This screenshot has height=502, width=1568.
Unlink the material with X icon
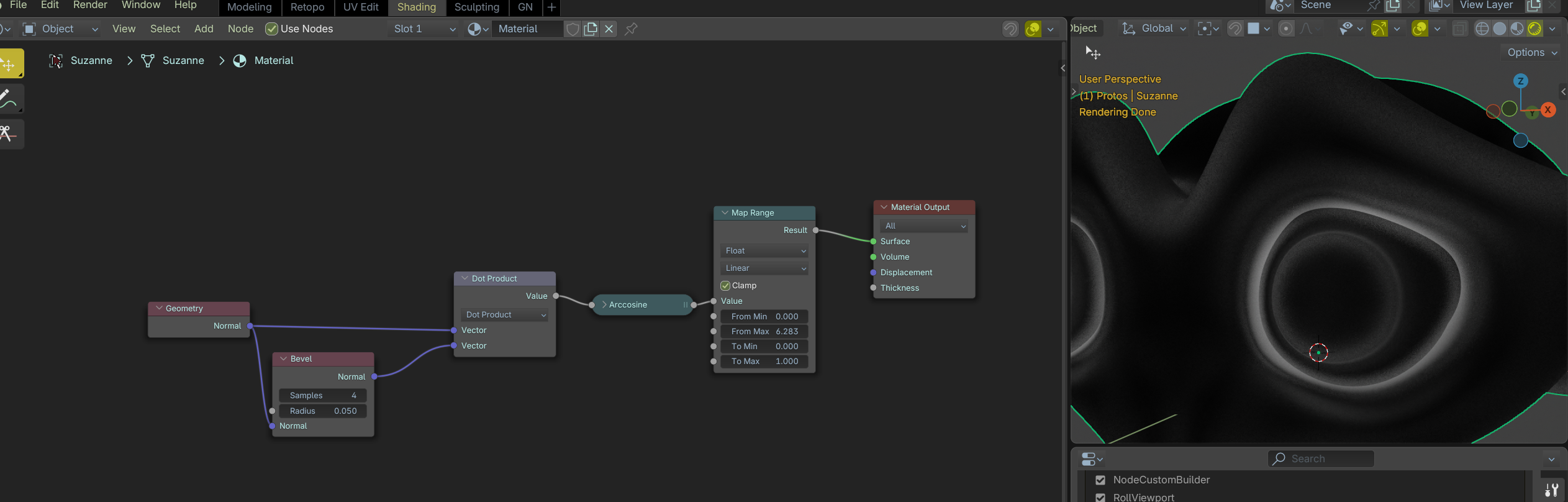609,29
